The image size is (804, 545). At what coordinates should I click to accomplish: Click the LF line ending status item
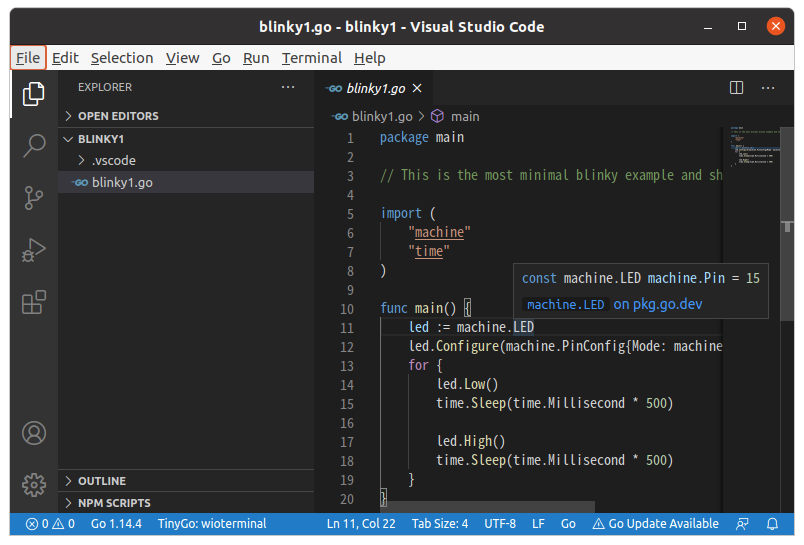(538, 523)
